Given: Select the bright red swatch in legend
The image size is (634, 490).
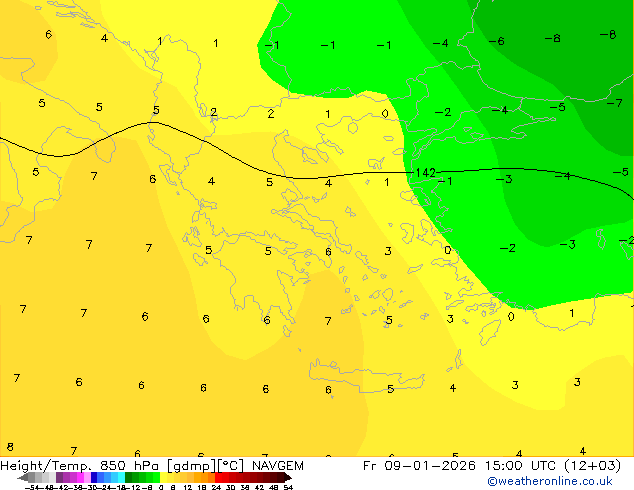Looking at the screenshot, I should (218, 477).
